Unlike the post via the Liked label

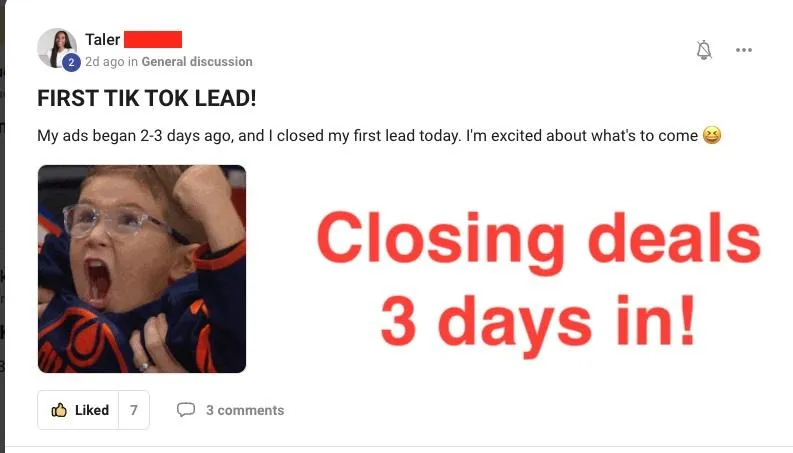(92, 410)
